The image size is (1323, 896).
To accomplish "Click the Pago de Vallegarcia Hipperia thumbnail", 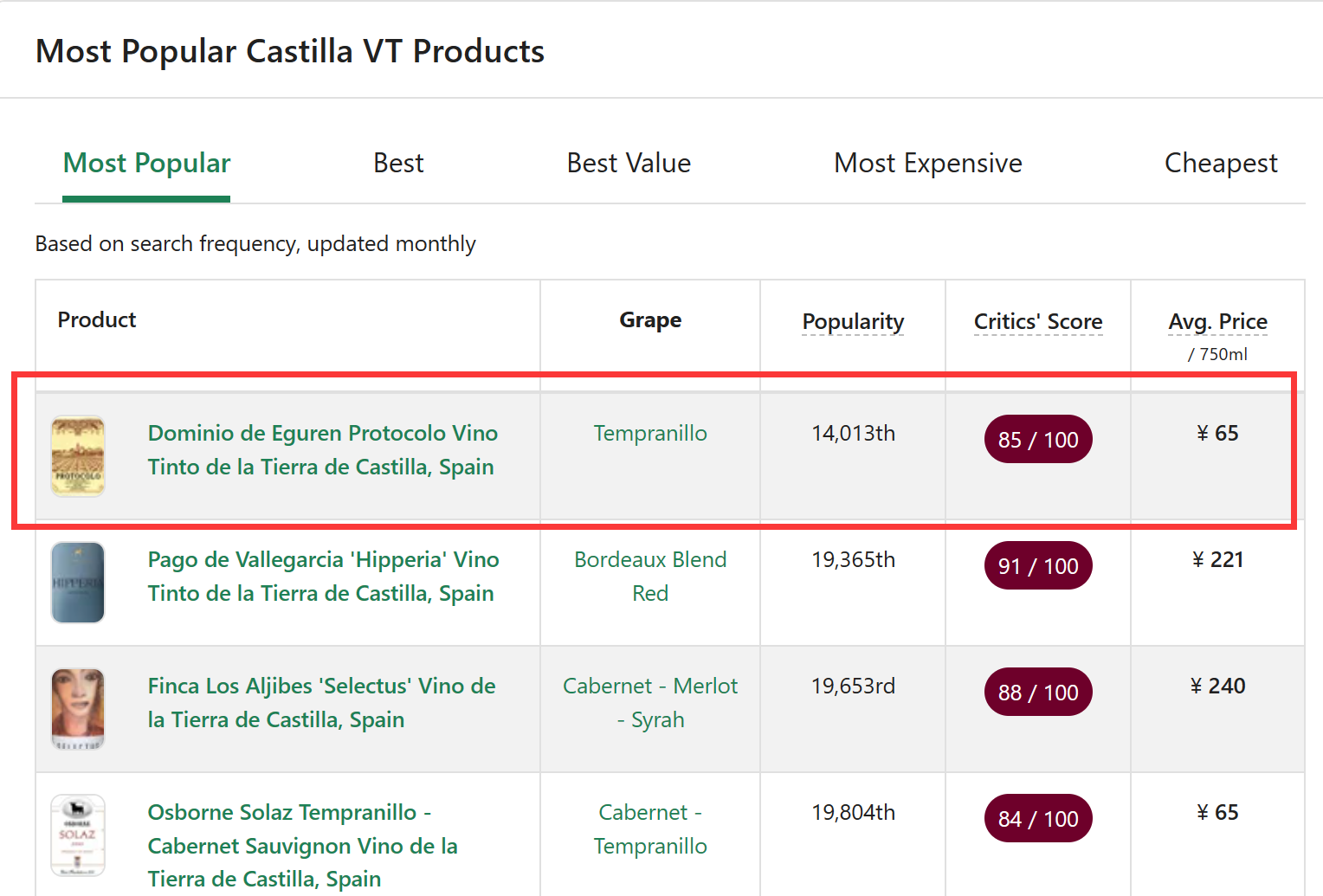I will (78, 583).
